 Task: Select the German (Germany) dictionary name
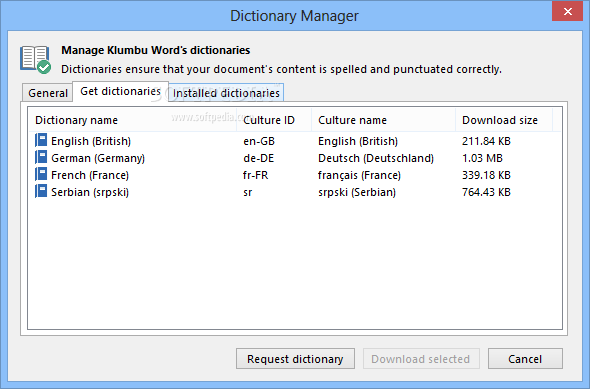[x=98, y=158]
